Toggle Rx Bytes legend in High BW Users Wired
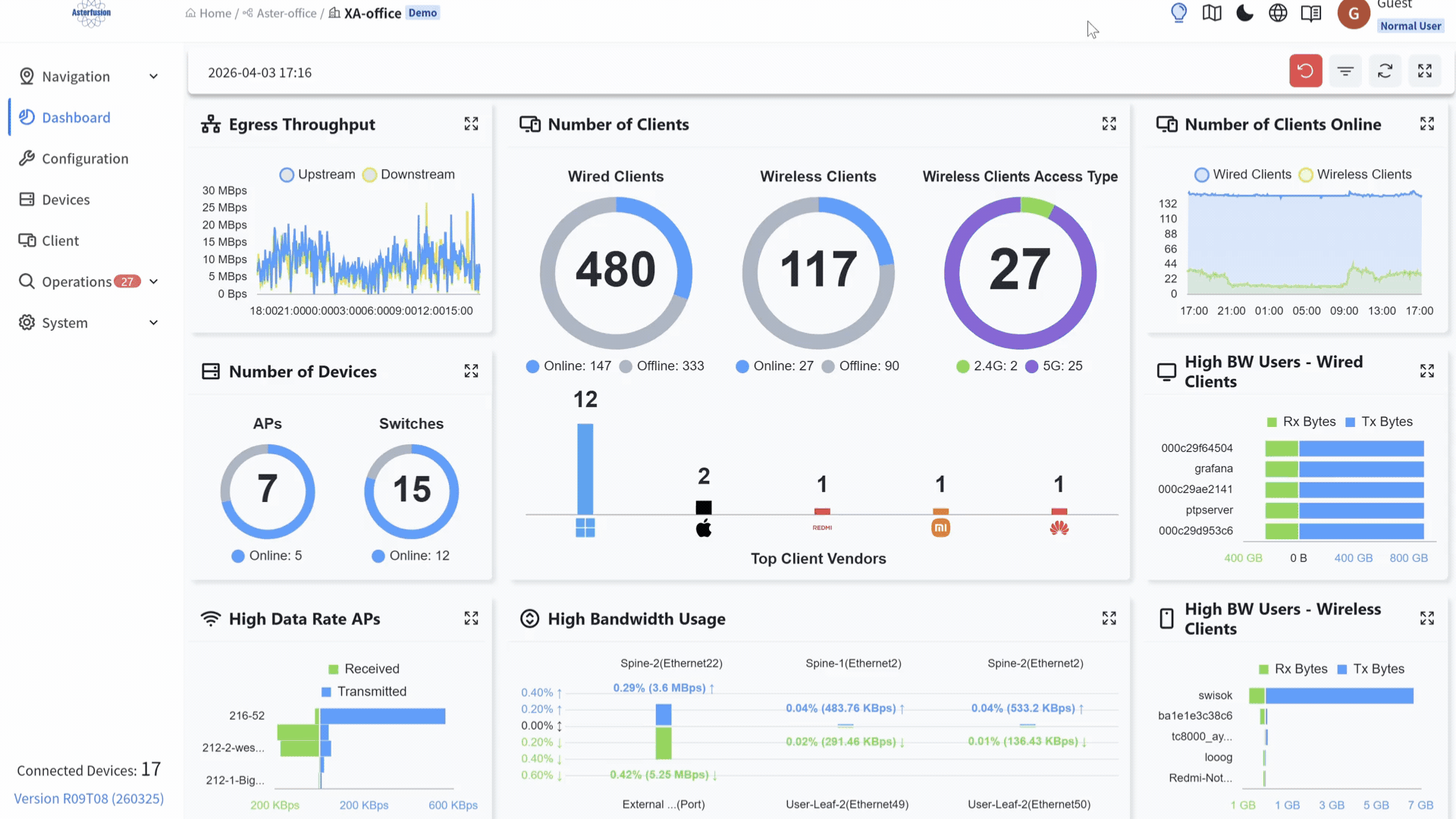The height and width of the screenshot is (819, 1456). pyautogui.click(x=1301, y=422)
